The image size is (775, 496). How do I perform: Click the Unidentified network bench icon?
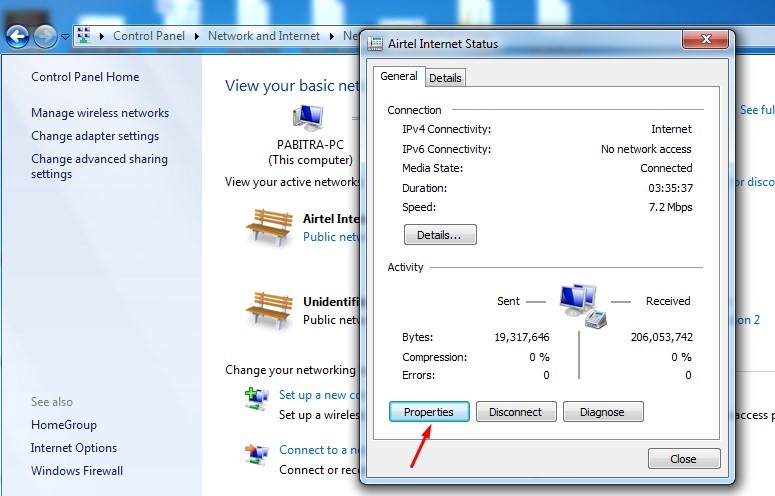coord(270,310)
